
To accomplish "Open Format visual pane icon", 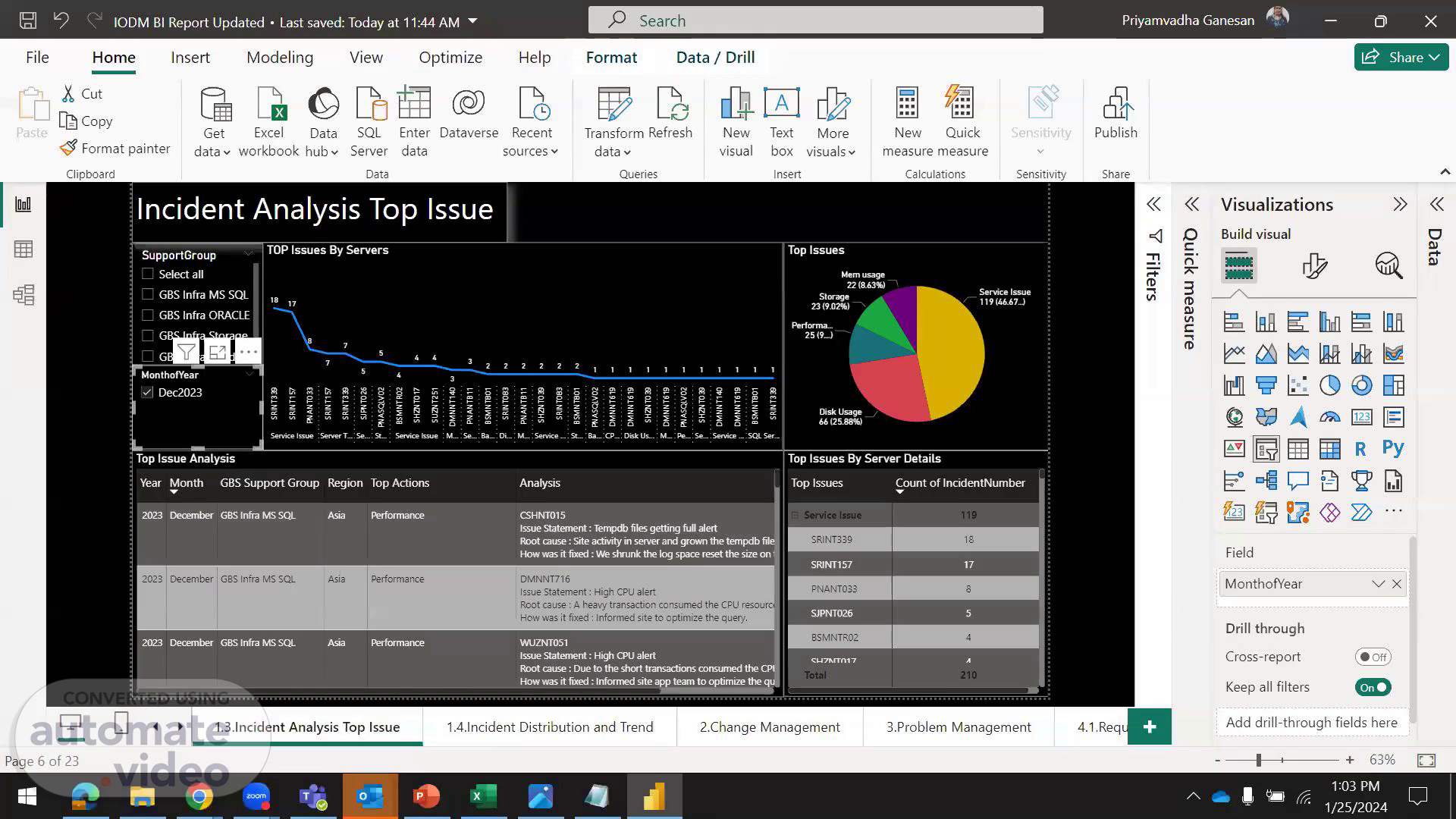I will 1313,265.
